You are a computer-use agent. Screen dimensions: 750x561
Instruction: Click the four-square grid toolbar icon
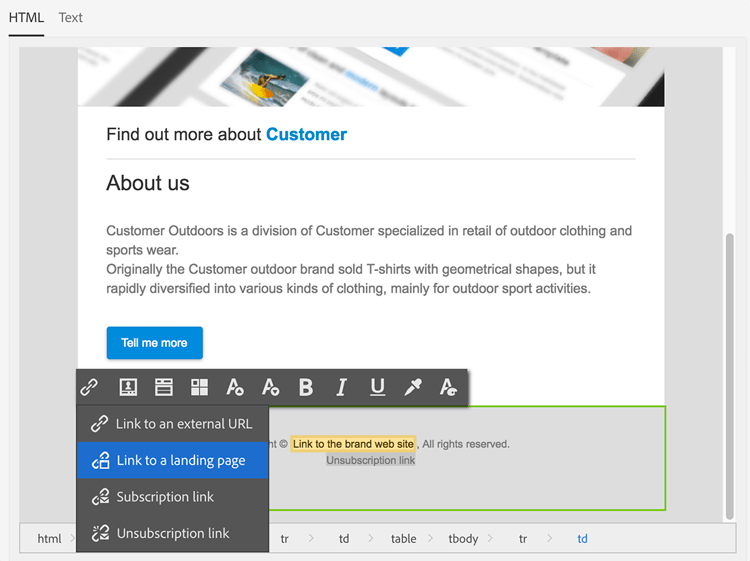point(199,387)
